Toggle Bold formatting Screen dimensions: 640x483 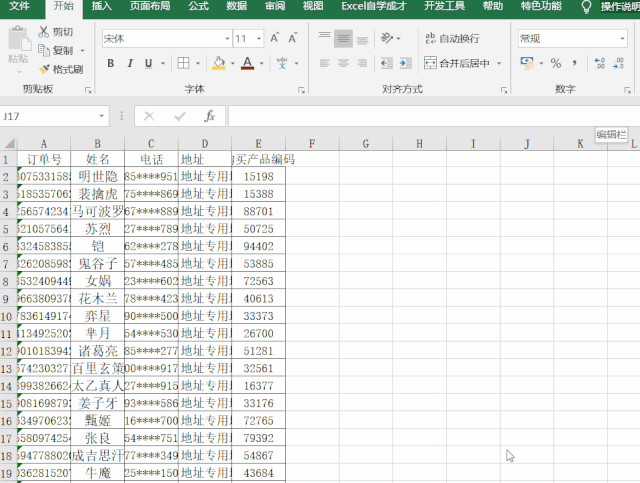click(x=110, y=63)
